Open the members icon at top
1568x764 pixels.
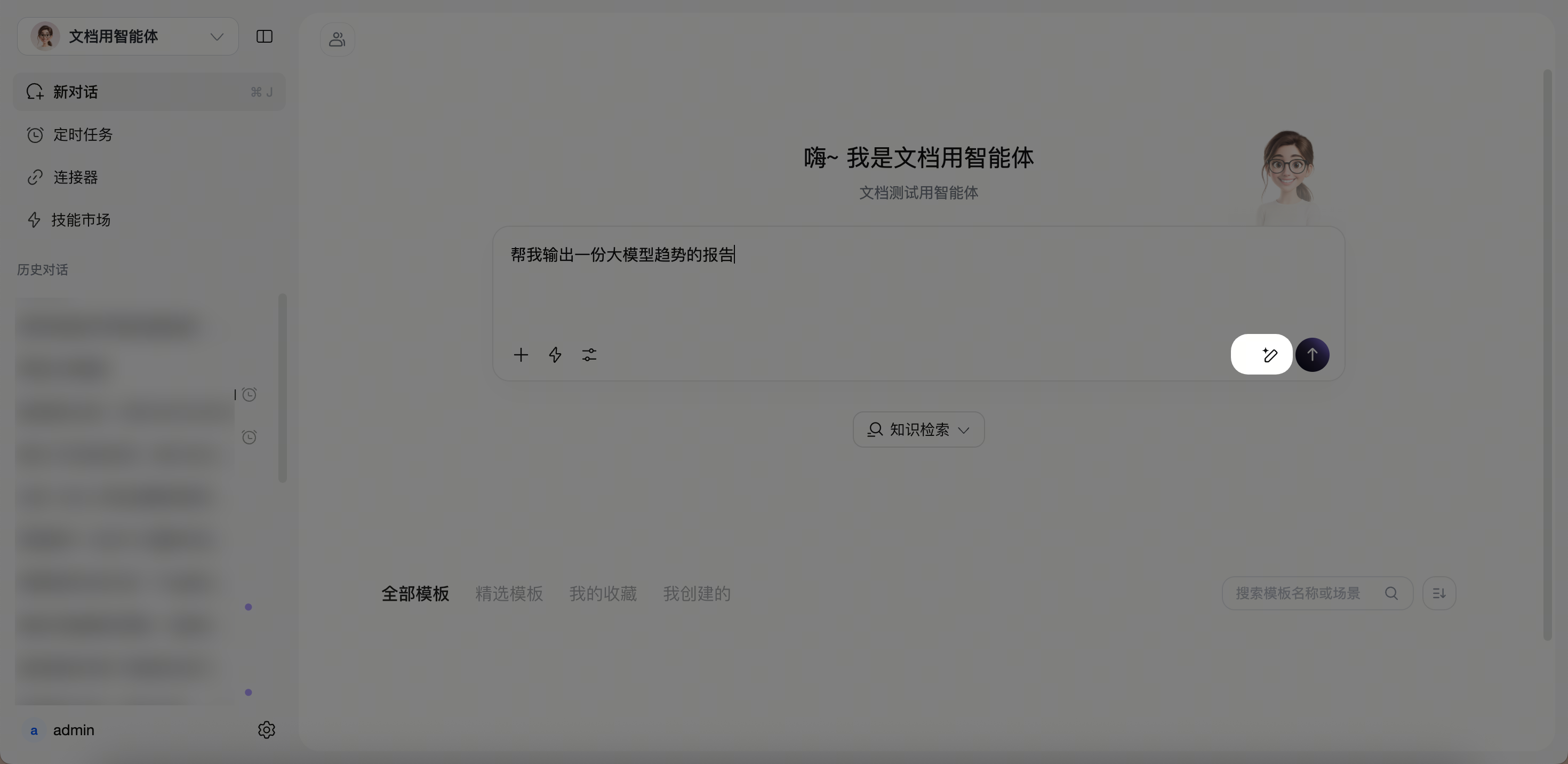pyautogui.click(x=337, y=39)
